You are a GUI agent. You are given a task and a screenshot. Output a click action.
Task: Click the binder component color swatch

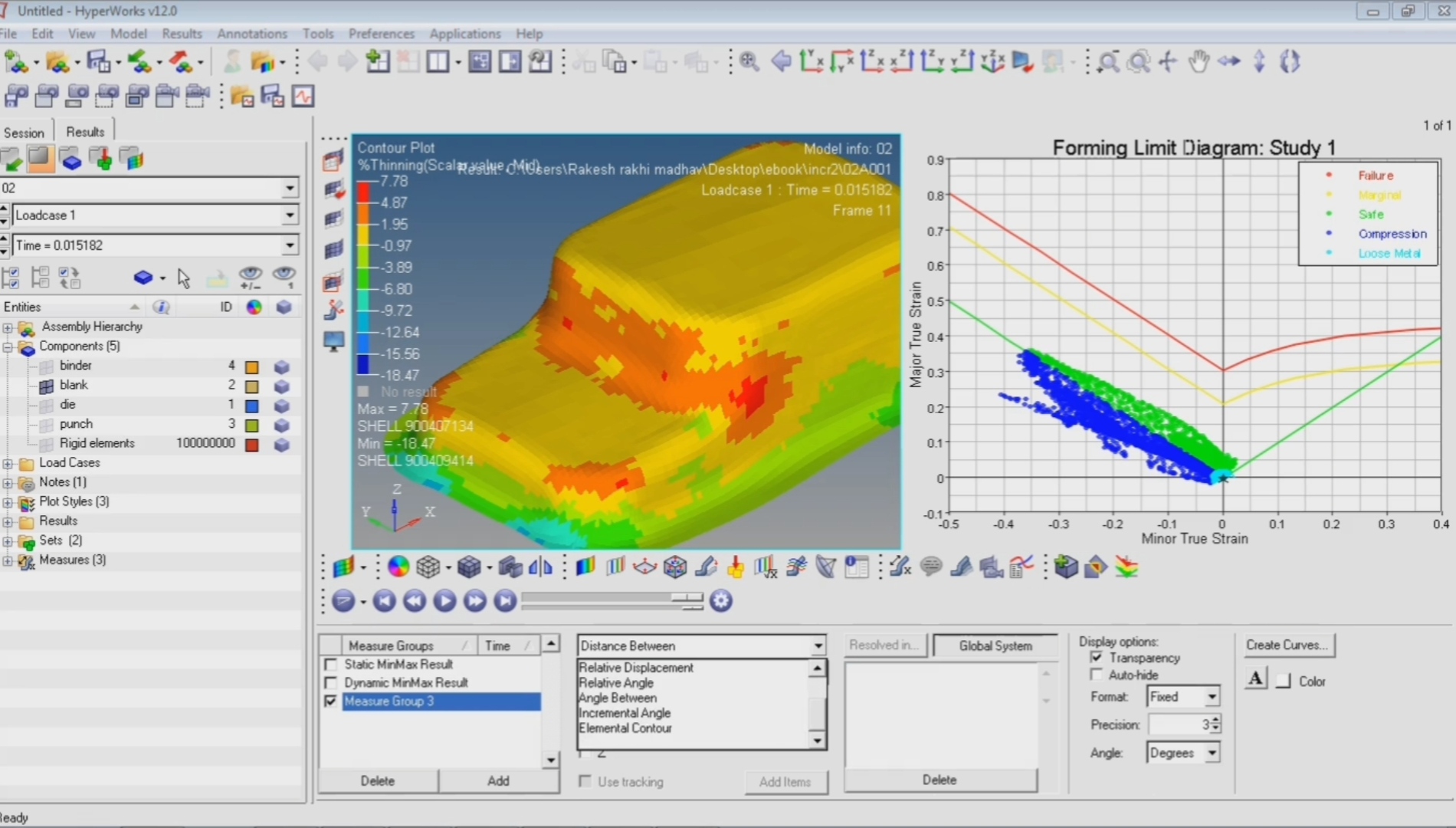(251, 367)
